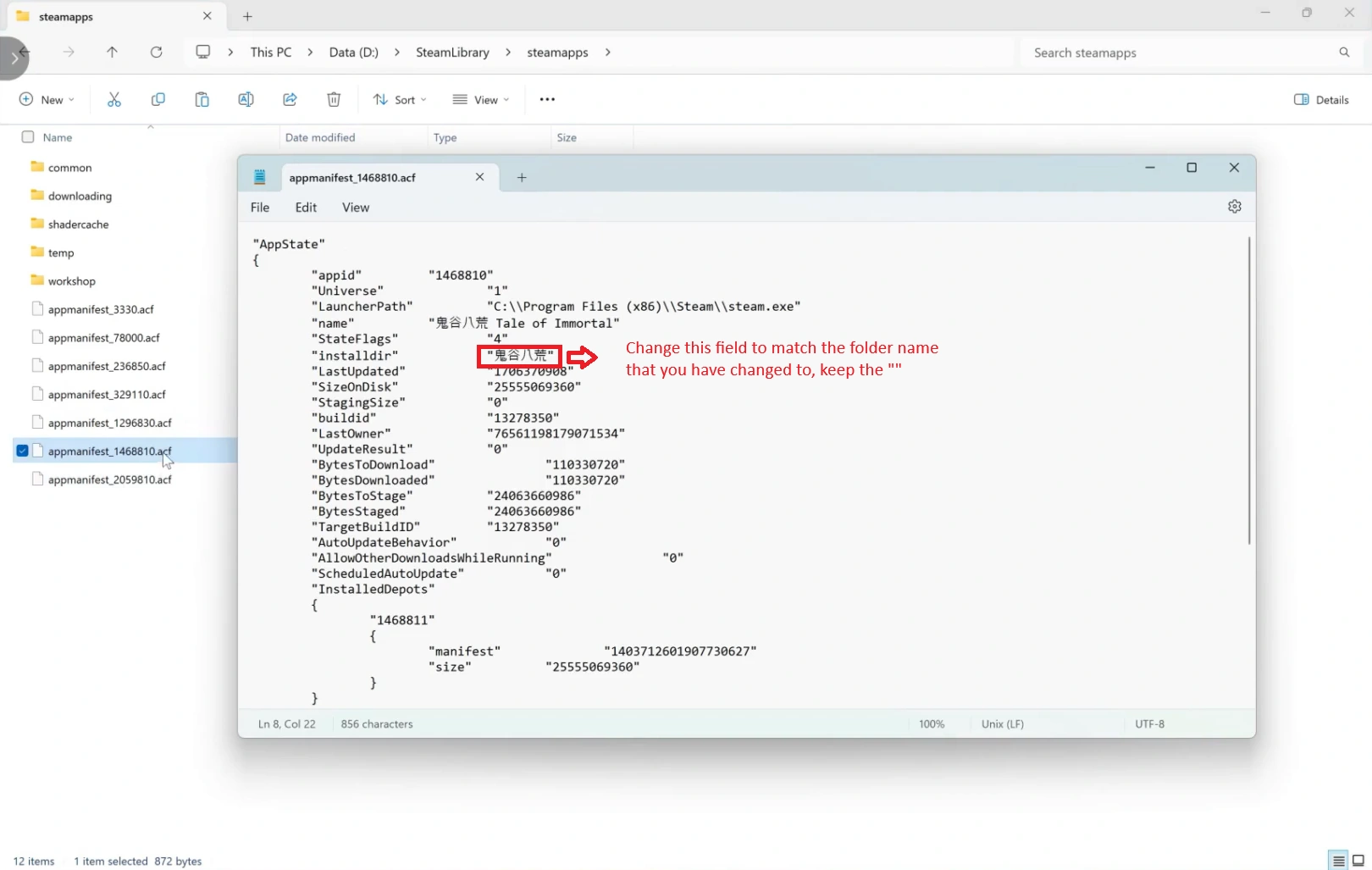
Task: Select the appmanifest_78000.acf file
Action: pyautogui.click(x=103, y=338)
